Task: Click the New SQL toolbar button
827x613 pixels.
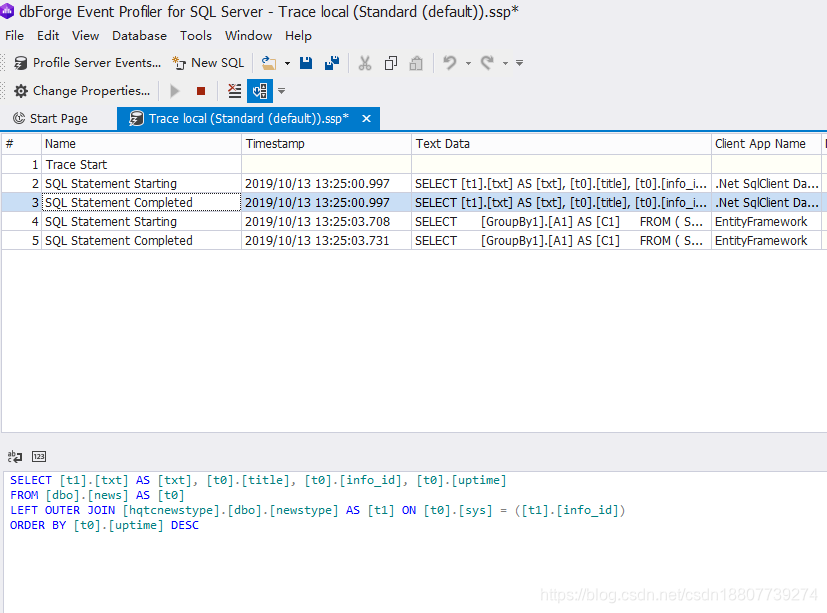Action: (x=208, y=63)
